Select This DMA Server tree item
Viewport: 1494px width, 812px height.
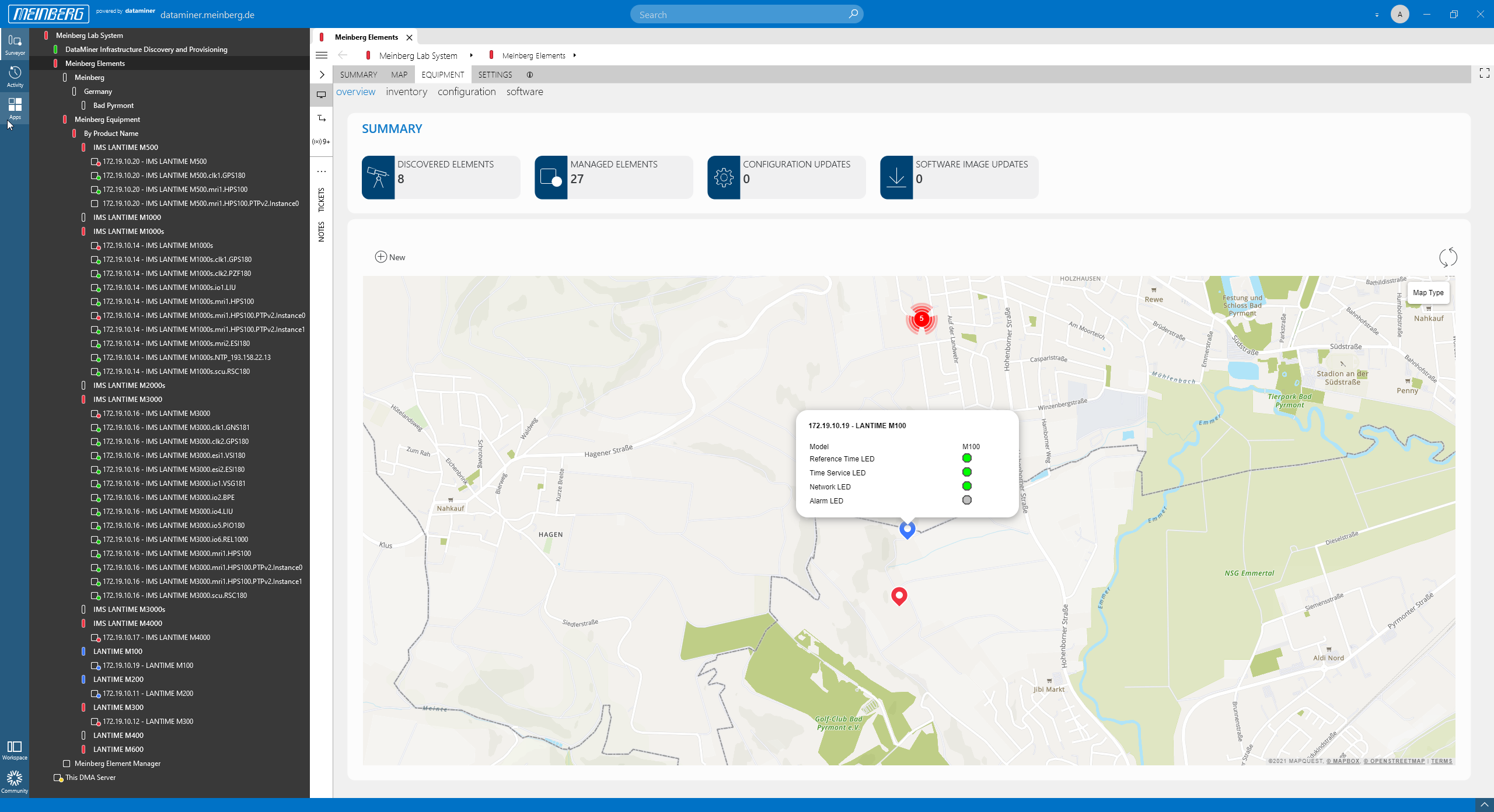pyautogui.click(x=90, y=778)
